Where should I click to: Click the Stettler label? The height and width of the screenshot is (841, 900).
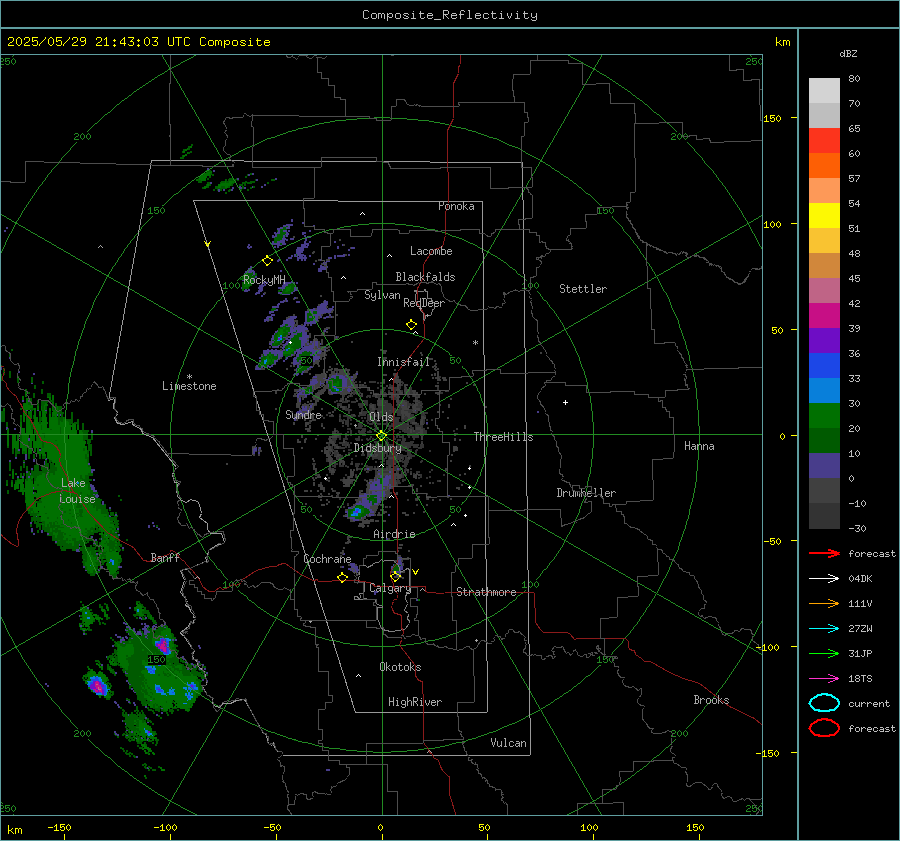(583, 289)
